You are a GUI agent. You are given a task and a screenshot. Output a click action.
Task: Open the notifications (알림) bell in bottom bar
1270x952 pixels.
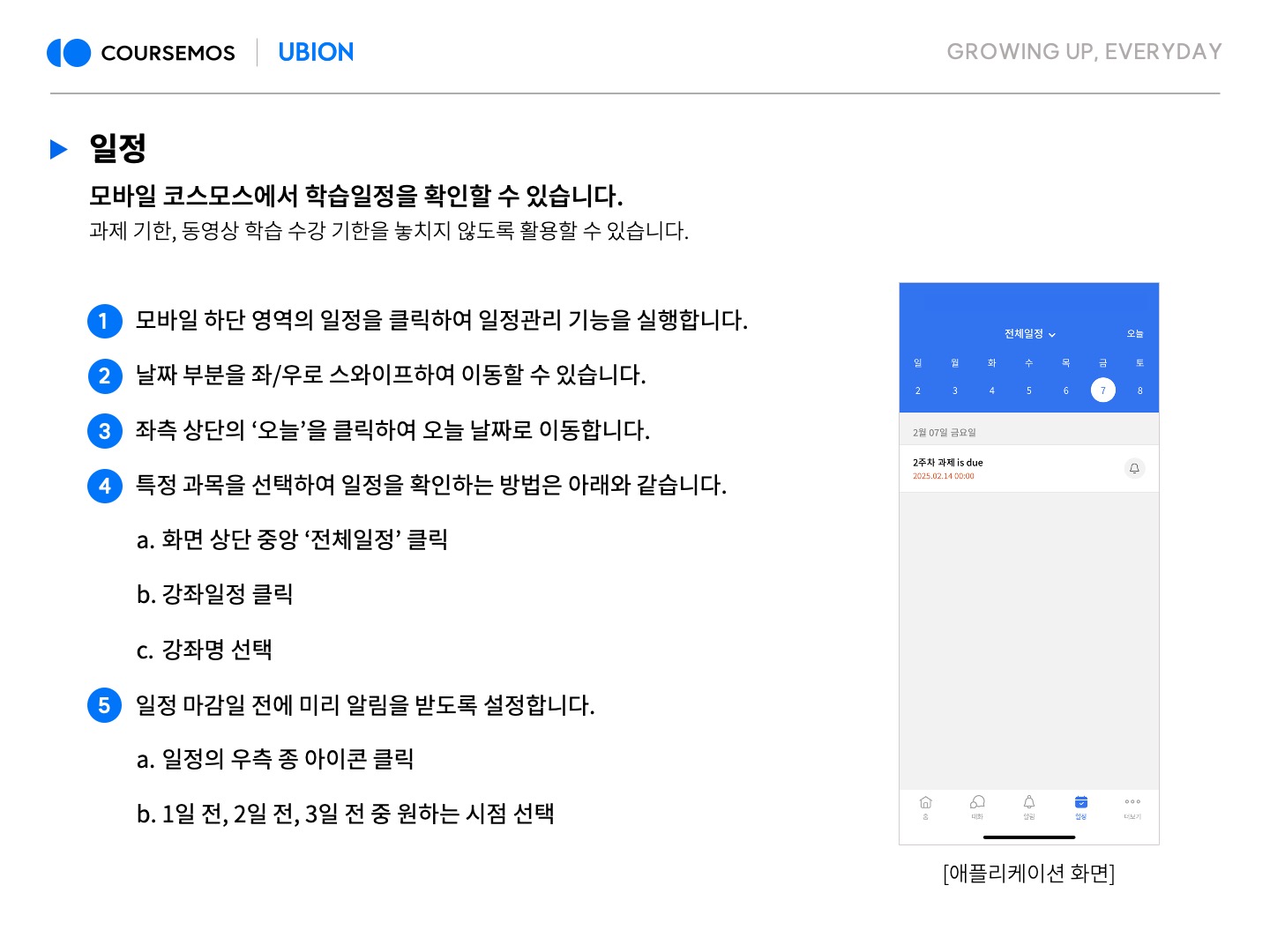pyautogui.click(x=1029, y=805)
